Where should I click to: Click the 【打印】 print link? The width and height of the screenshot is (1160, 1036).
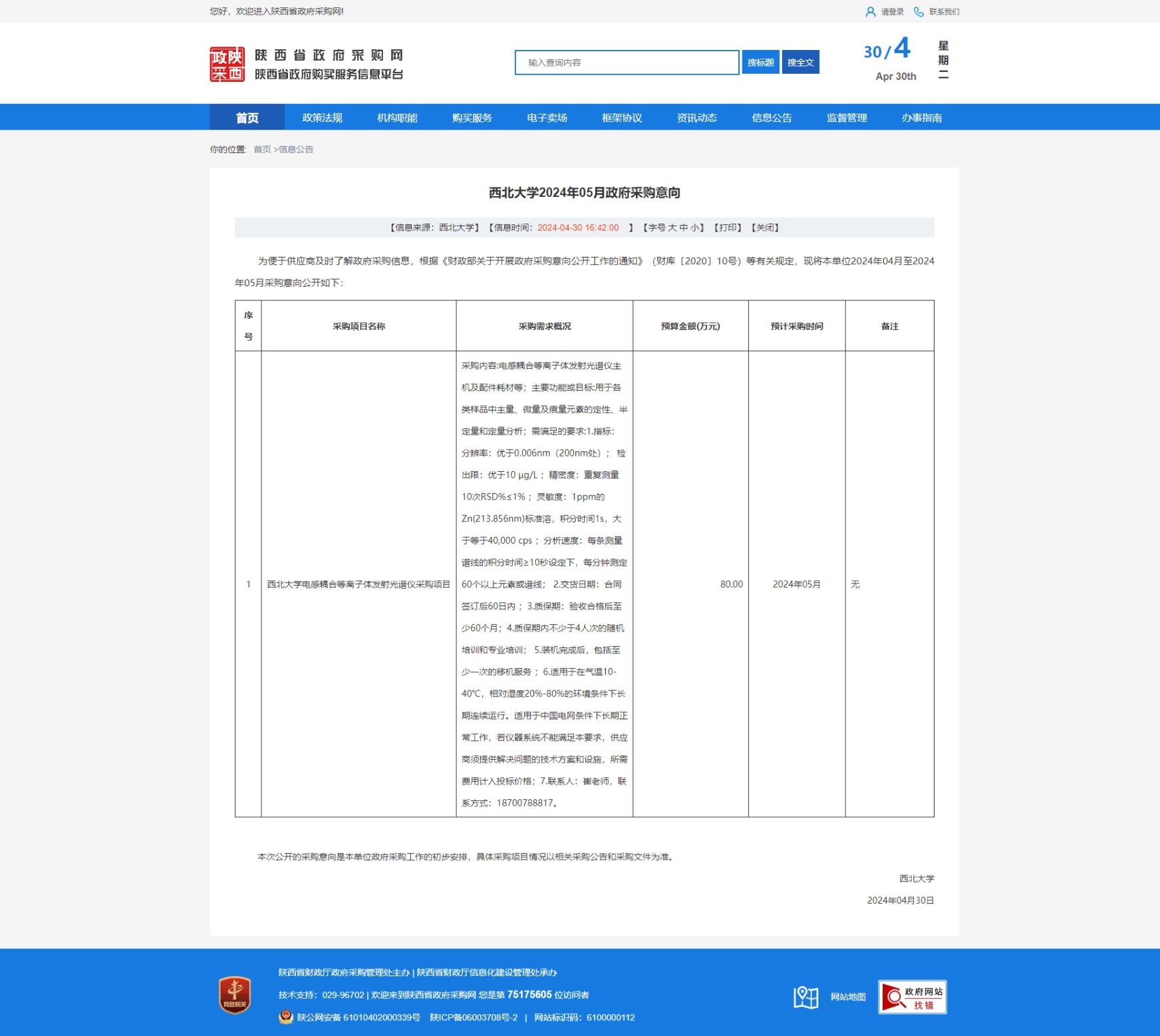click(728, 228)
